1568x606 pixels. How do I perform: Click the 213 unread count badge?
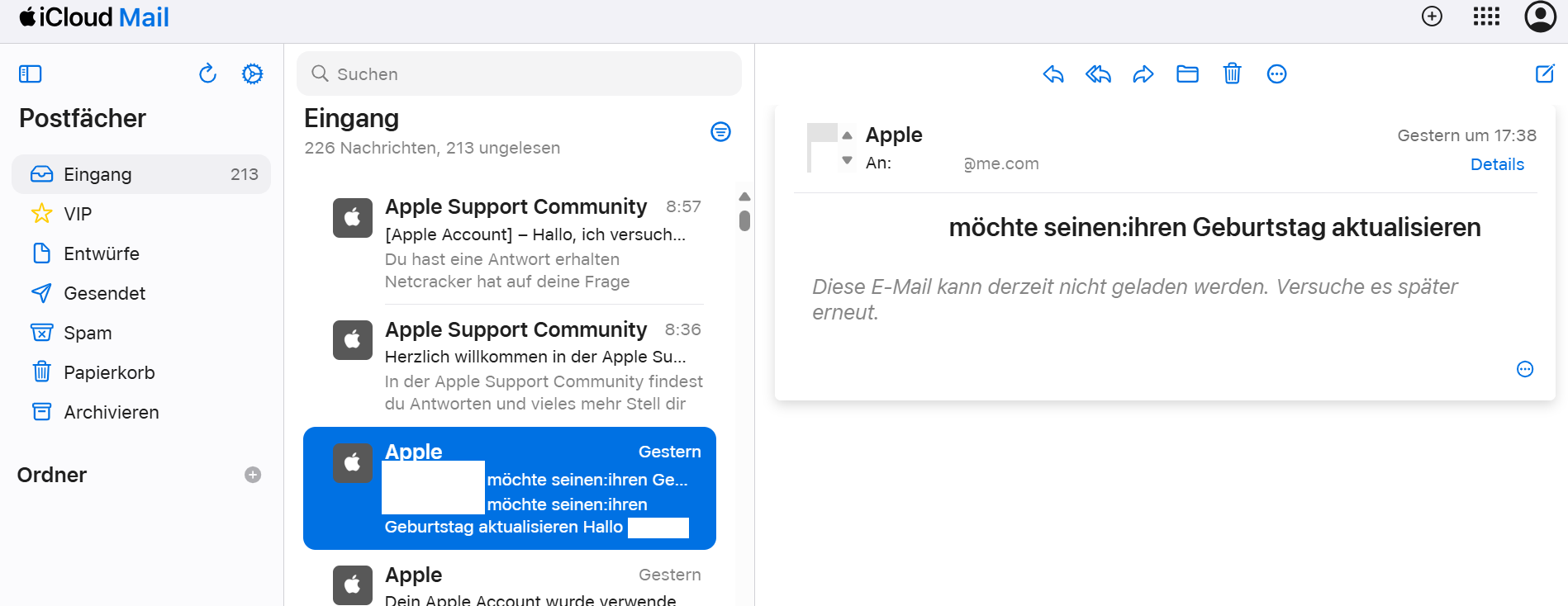[x=245, y=174]
